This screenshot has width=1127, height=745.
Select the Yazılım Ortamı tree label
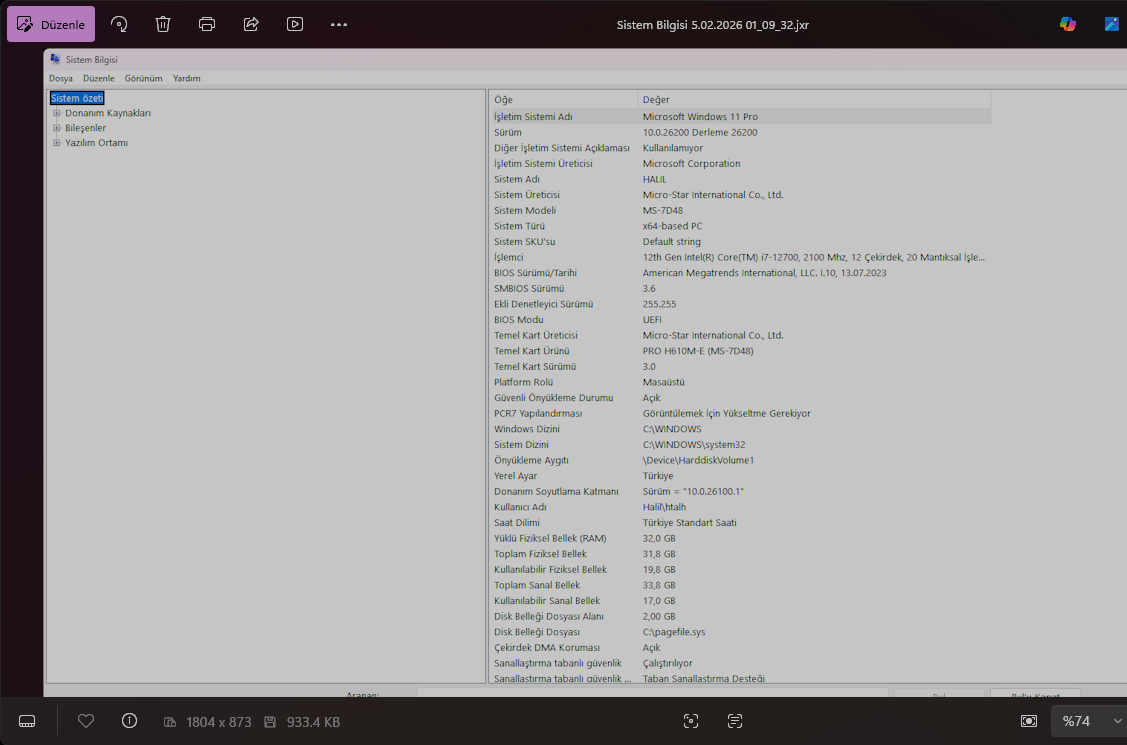tap(96, 142)
